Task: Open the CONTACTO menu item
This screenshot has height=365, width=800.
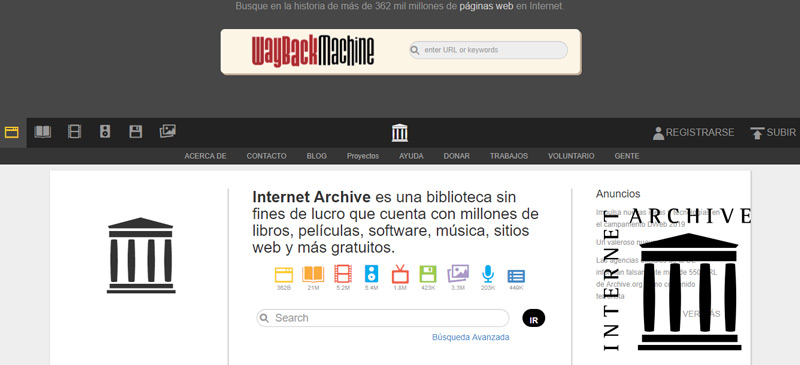Action: pos(266,156)
